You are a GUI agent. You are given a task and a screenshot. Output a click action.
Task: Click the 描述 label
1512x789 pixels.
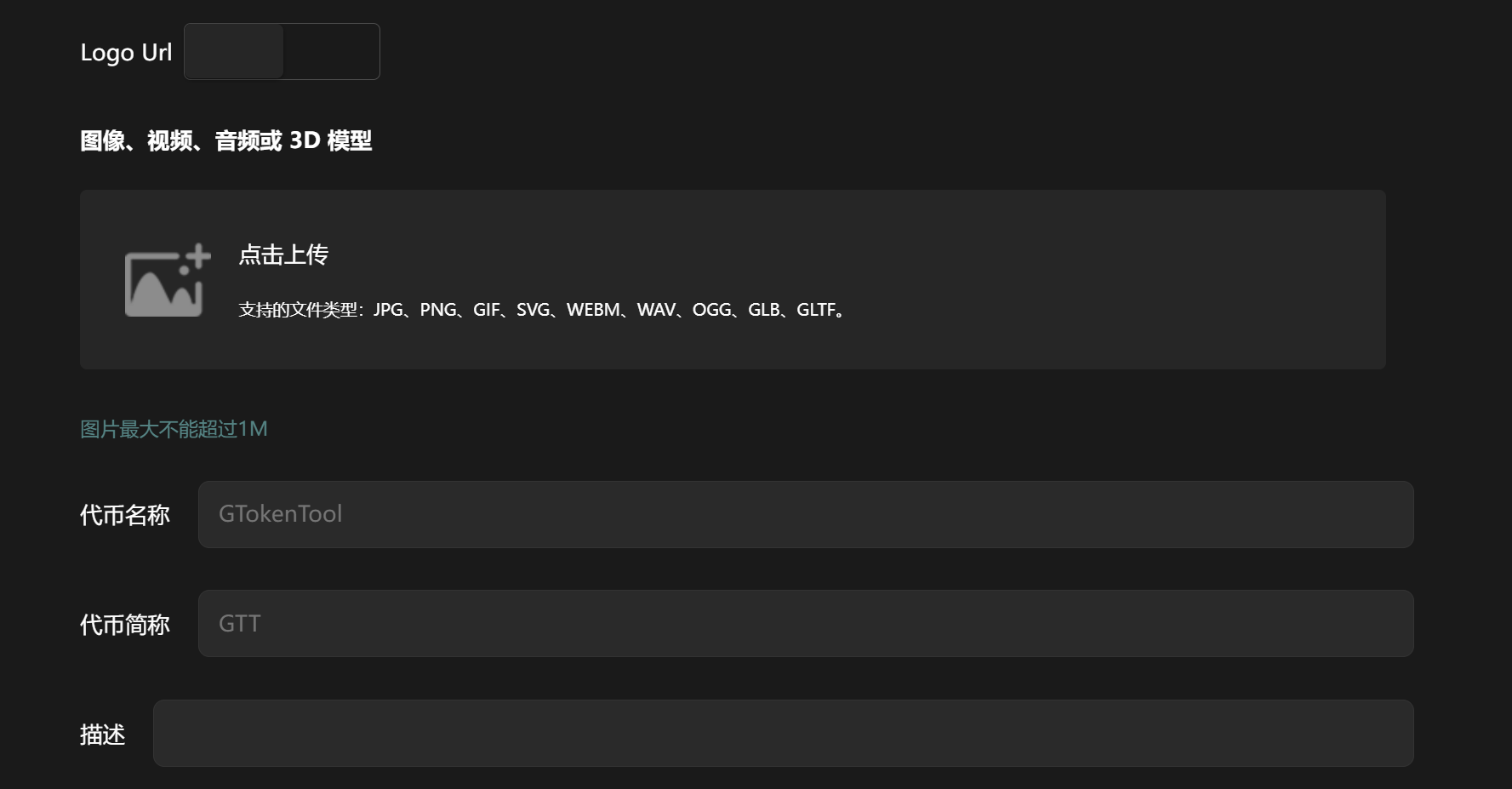(102, 734)
